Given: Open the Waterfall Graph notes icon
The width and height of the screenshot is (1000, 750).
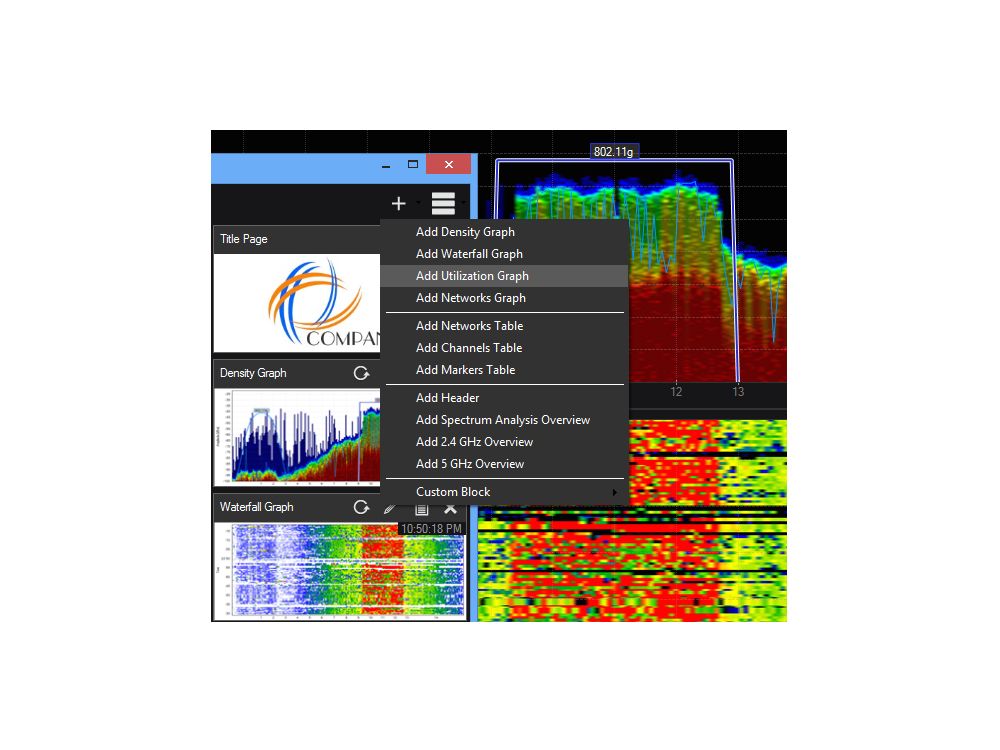Looking at the screenshot, I should click(x=421, y=509).
